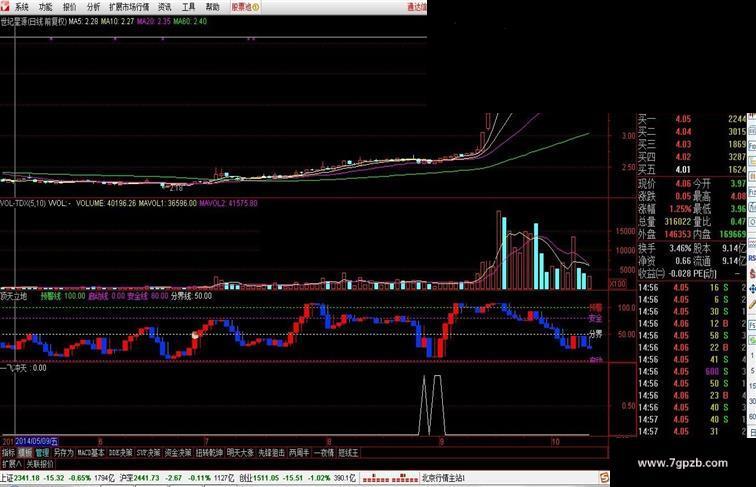Image resolution: width=756 pixels, height=487 pixels.
Task: Switch to the 明天大涨 template
Action: (240, 452)
